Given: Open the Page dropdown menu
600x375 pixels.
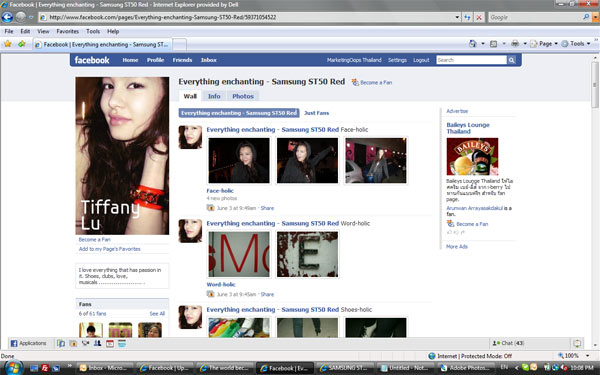Looking at the screenshot, I should coord(544,44).
